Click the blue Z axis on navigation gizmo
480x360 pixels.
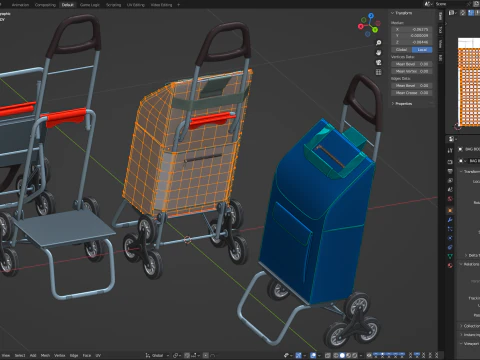tap(371, 15)
